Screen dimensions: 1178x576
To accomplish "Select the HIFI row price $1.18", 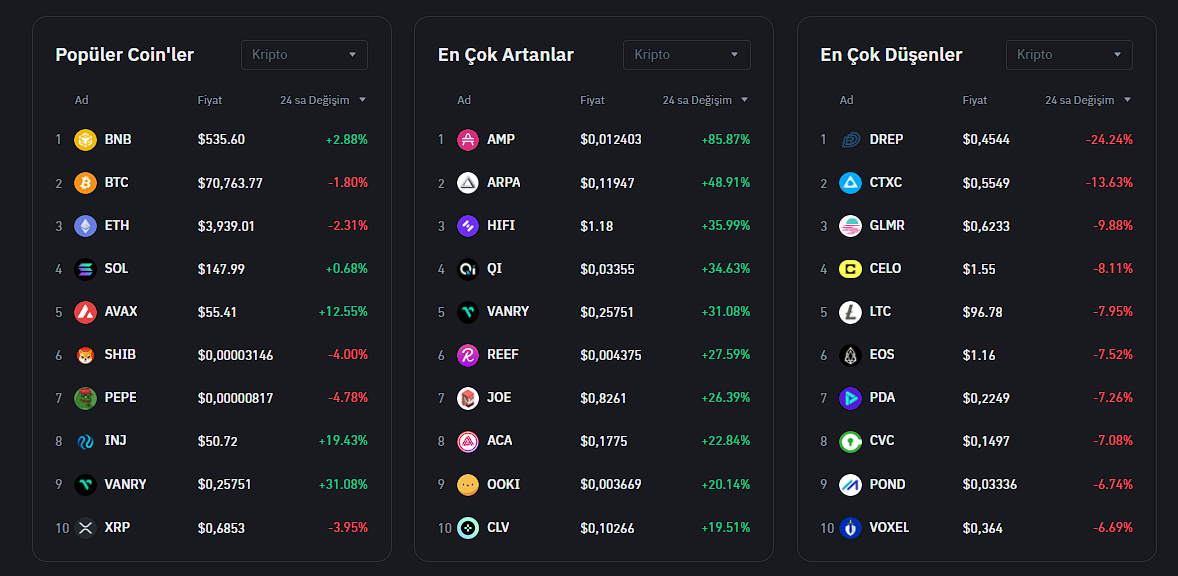I will coord(597,226).
